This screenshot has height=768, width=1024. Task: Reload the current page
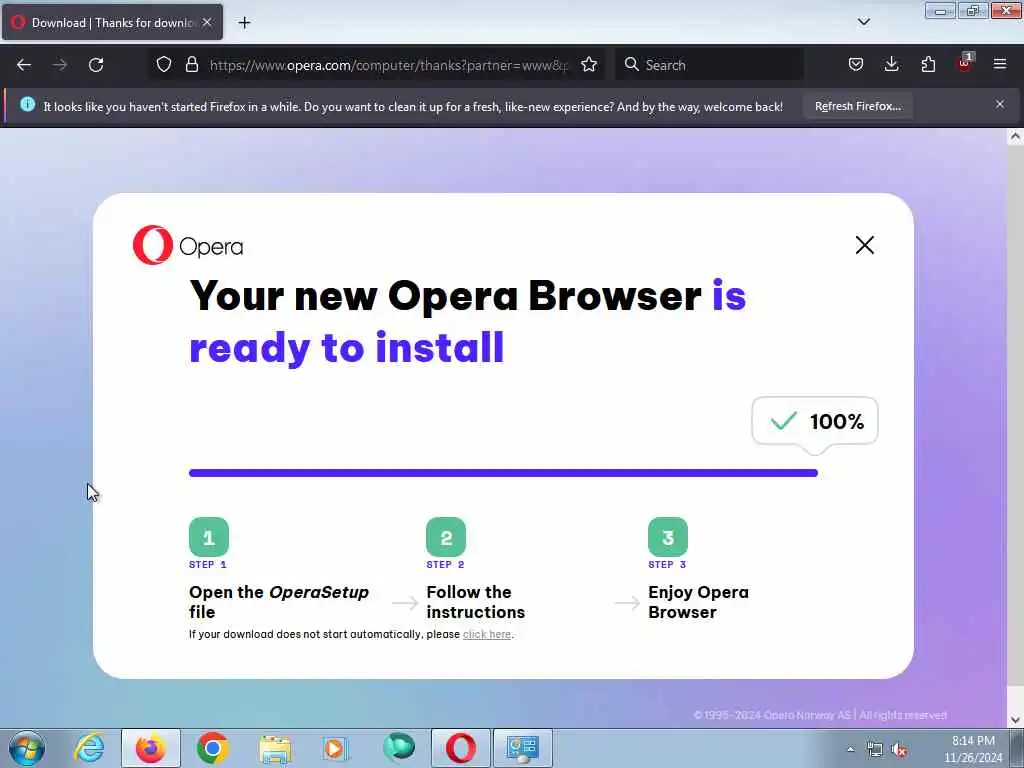pyautogui.click(x=96, y=65)
